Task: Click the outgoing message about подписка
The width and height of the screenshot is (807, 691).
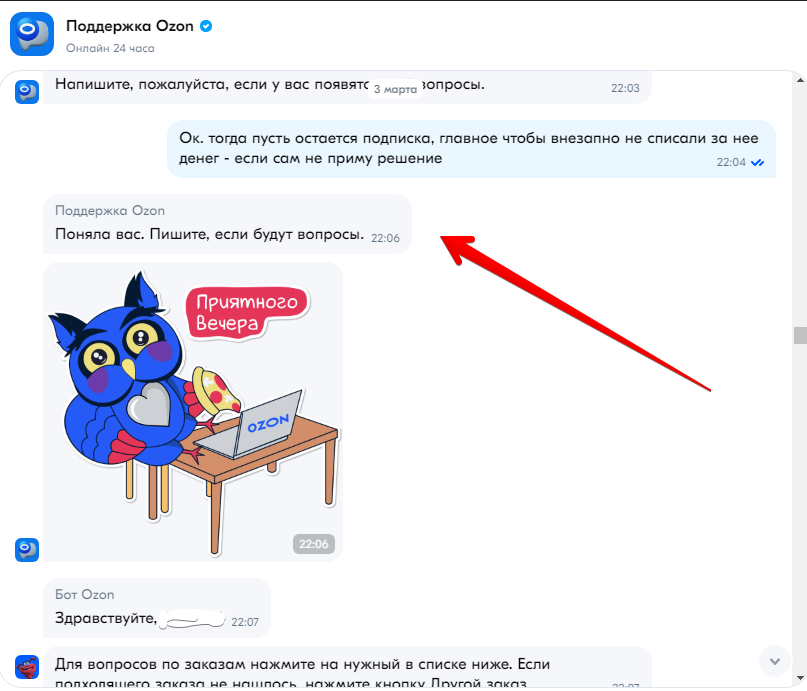Action: click(x=471, y=149)
